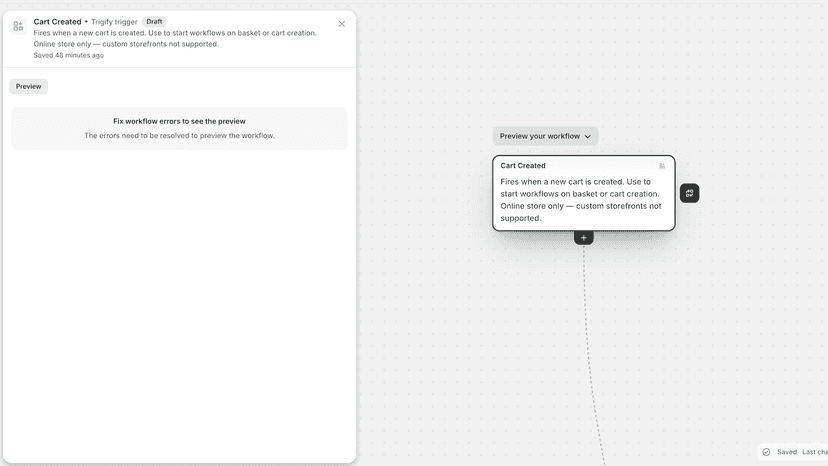828x466 pixels.
Task: Click the Fix workflow errors message heading
Action: coord(179,121)
